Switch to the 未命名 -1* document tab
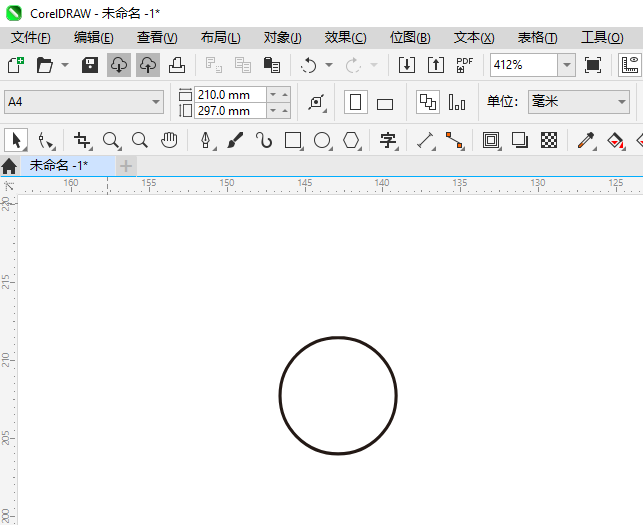This screenshot has width=643, height=525. (68, 166)
